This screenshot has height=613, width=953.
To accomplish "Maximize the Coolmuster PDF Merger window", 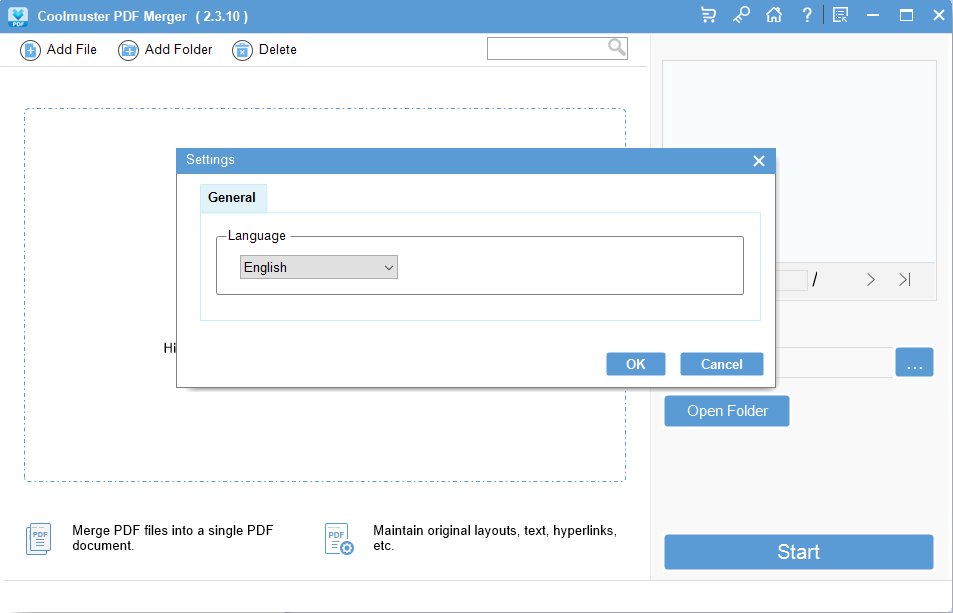I will 906,15.
